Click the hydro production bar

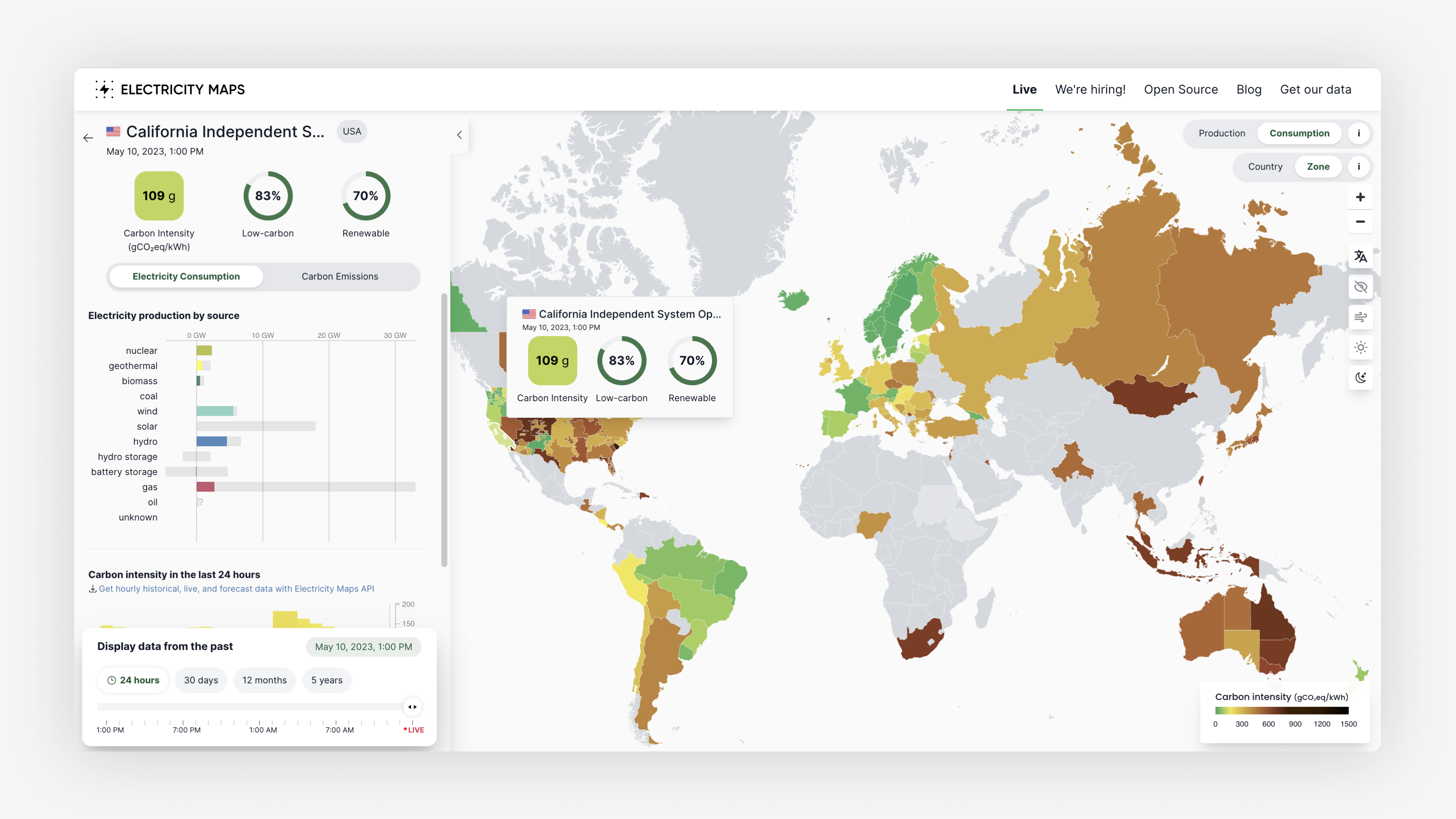pos(212,441)
